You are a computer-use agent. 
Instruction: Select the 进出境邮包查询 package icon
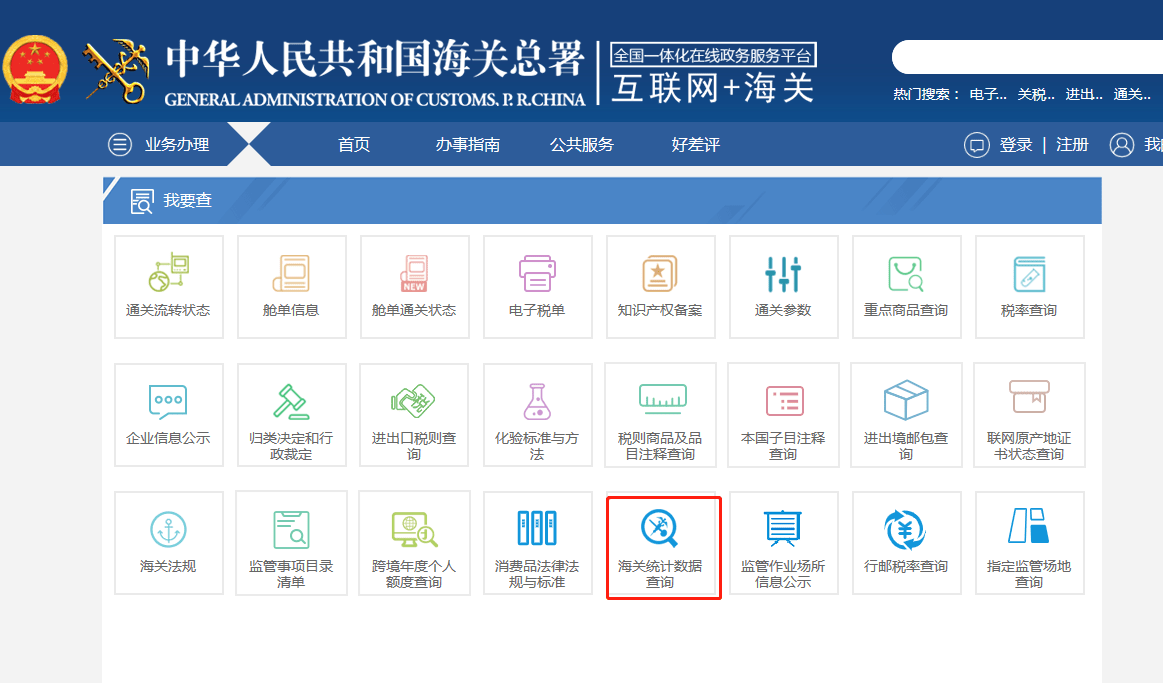(906, 415)
